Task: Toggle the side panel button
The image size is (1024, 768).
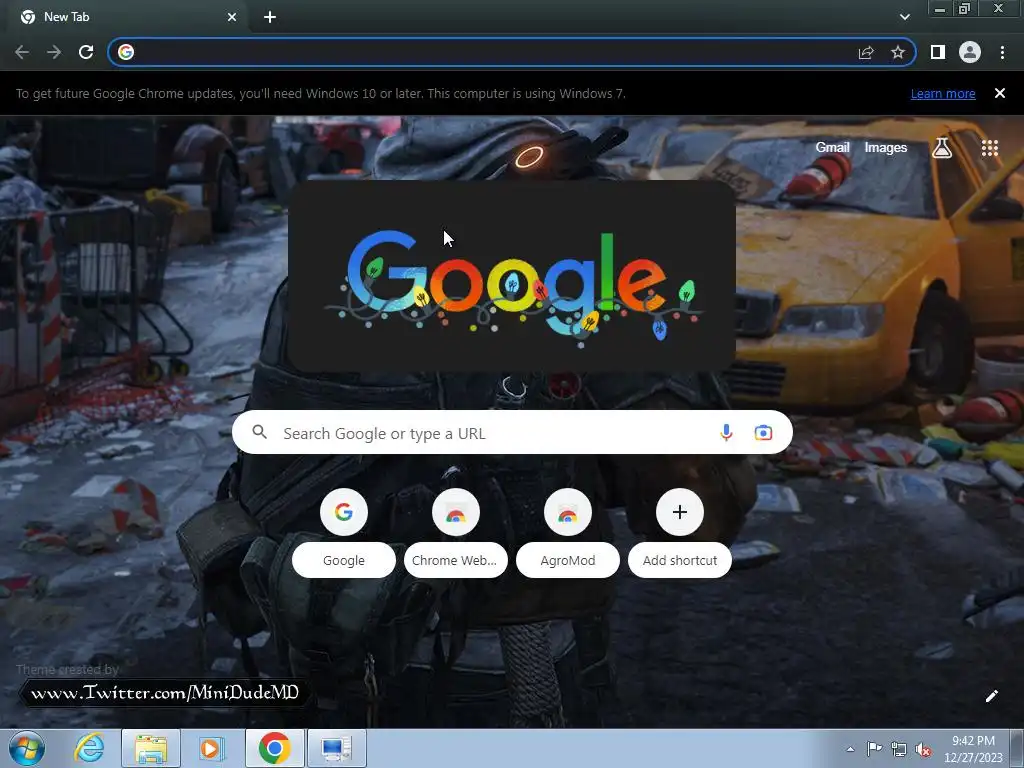Action: 938,52
